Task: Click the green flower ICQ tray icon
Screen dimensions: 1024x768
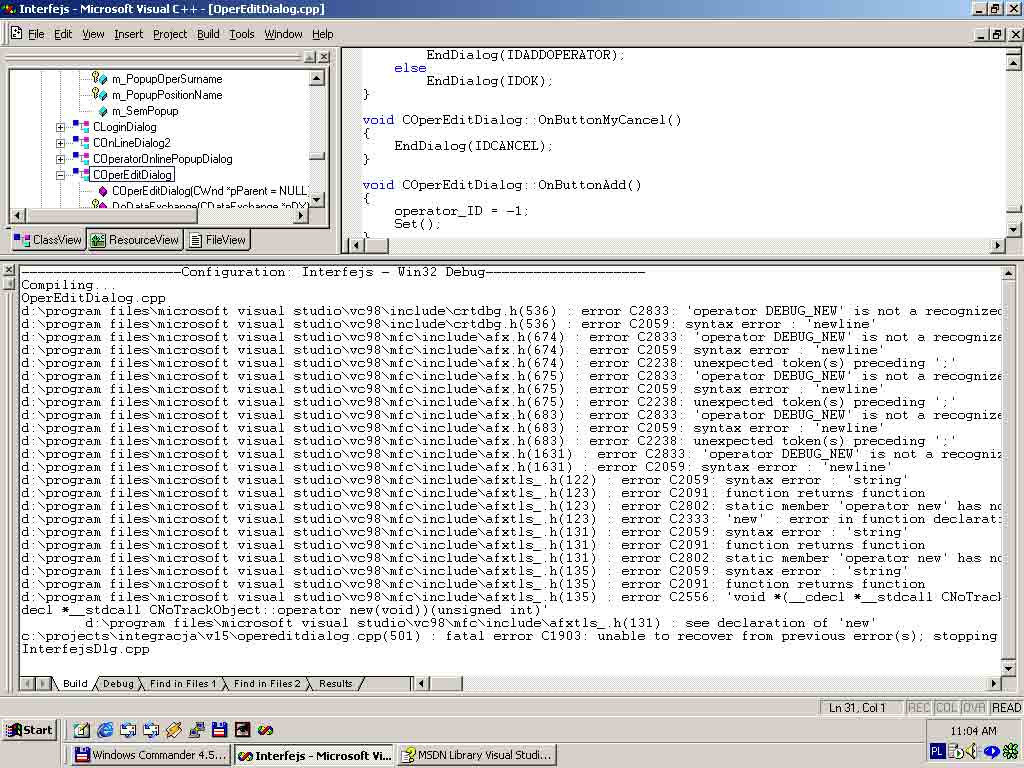Action: tap(1010, 752)
